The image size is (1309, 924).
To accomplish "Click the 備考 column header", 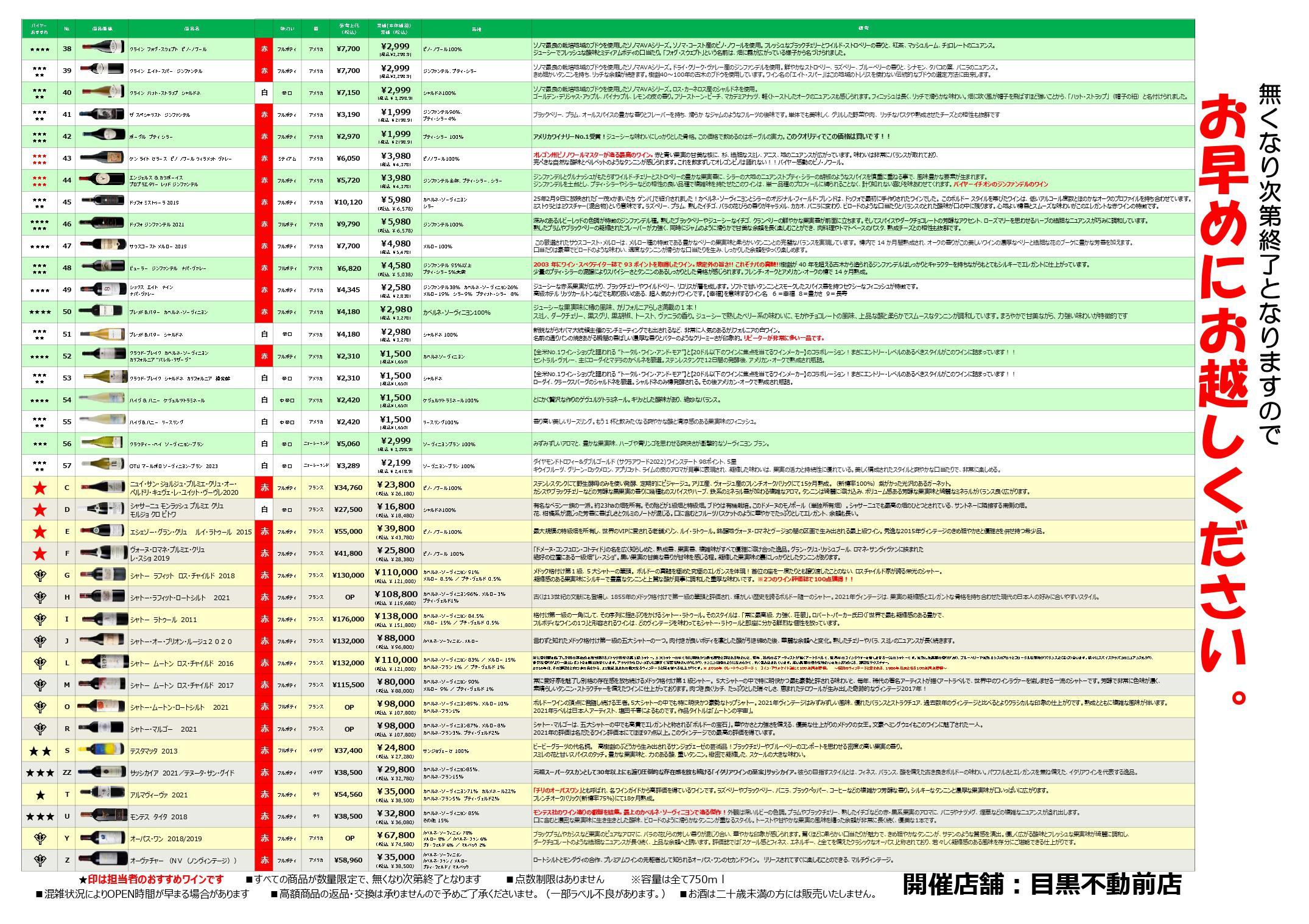I will coord(863,29).
